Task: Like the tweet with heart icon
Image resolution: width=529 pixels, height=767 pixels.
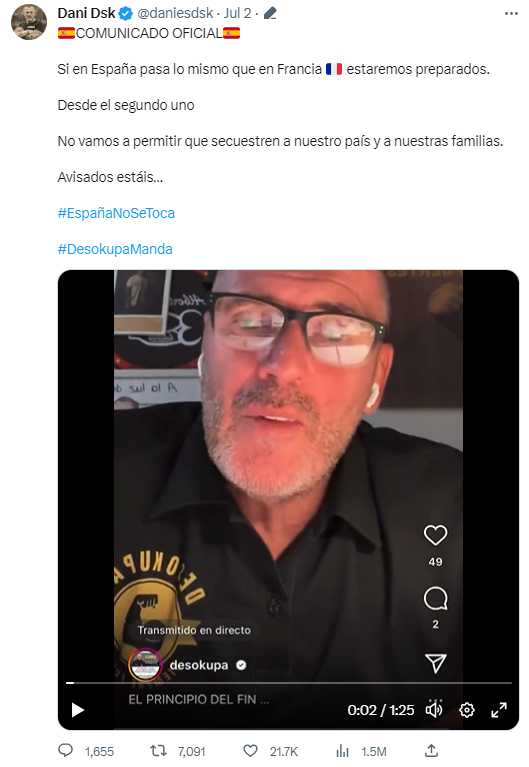Action: [x=251, y=750]
